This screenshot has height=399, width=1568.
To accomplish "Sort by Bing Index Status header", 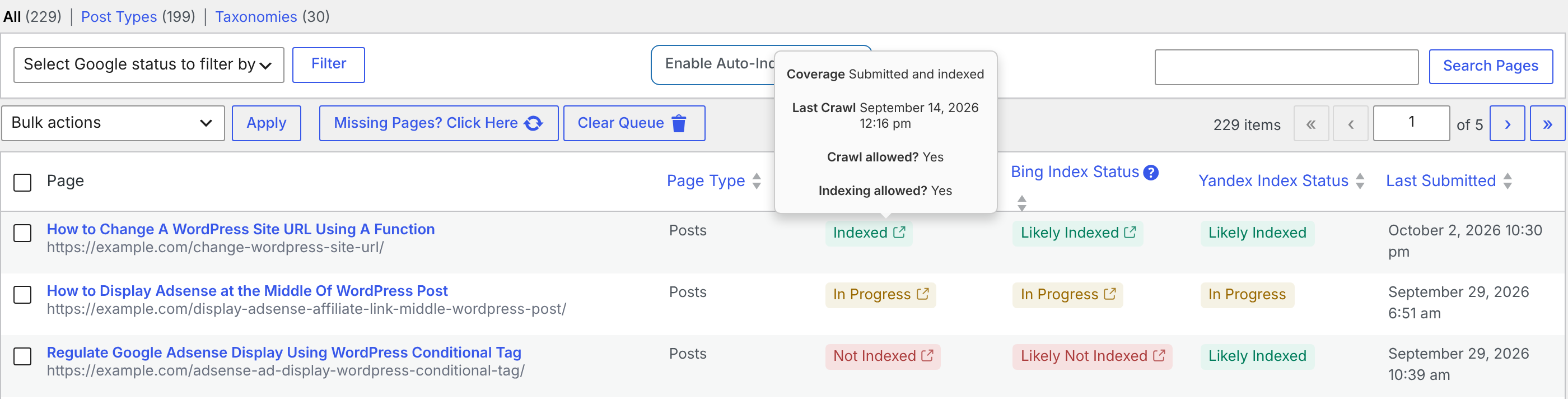I will [x=1074, y=172].
